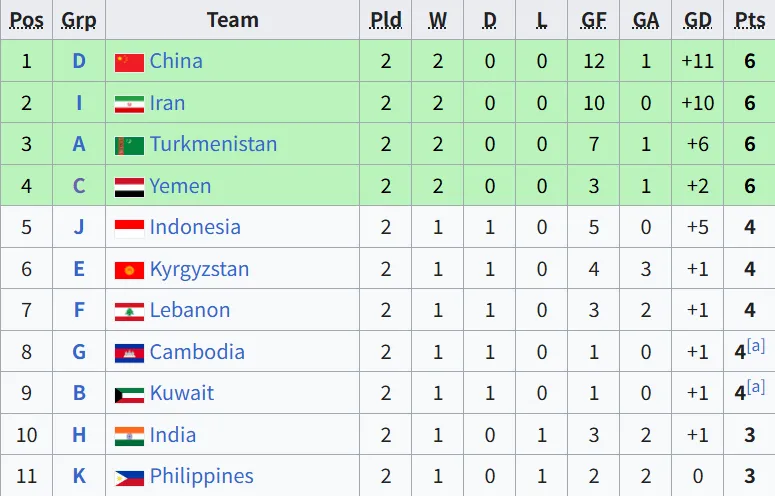This screenshot has height=496, width=775.
Task: Click the Iran flag icon
Action: tap(129, 104)
